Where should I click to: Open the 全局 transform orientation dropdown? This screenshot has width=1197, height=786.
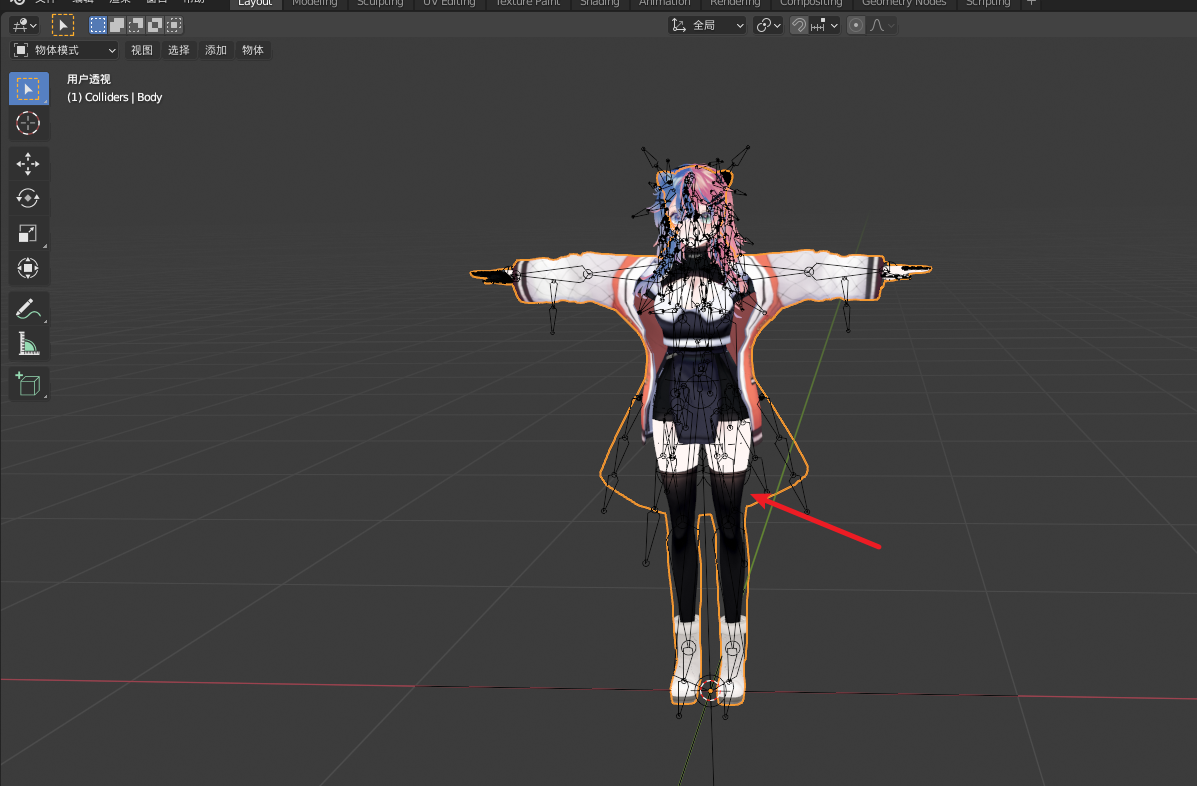coord(708,25)
